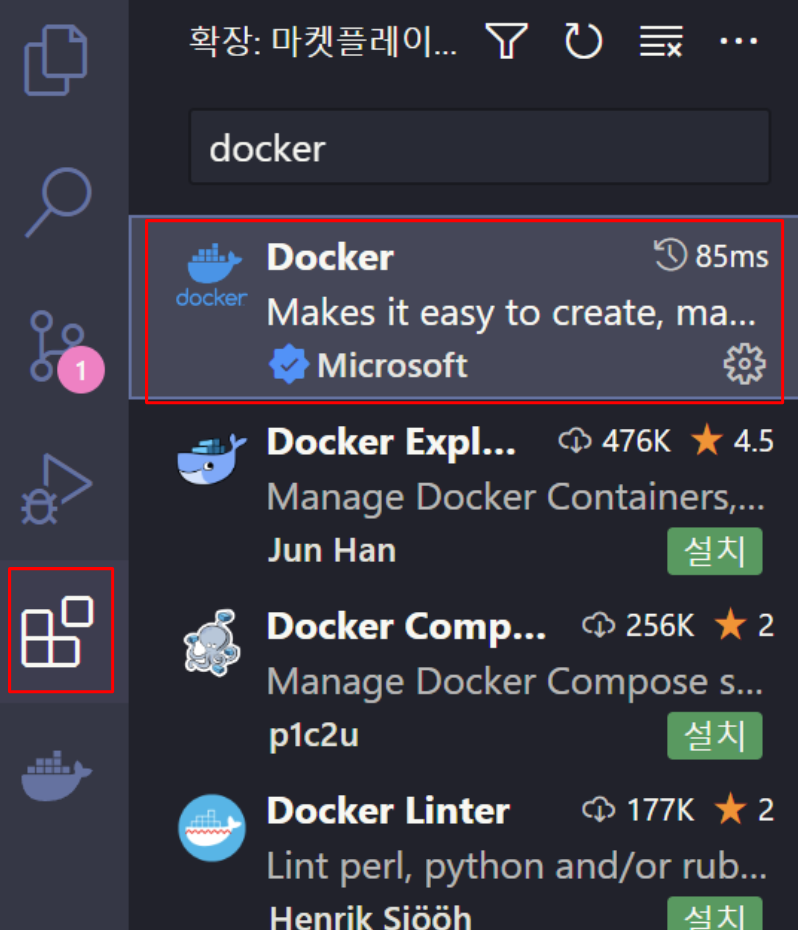798x930 pixels.
Task: Click the filter extensions funnel icon
Action: pyautogui.click(x=507, y=41)
